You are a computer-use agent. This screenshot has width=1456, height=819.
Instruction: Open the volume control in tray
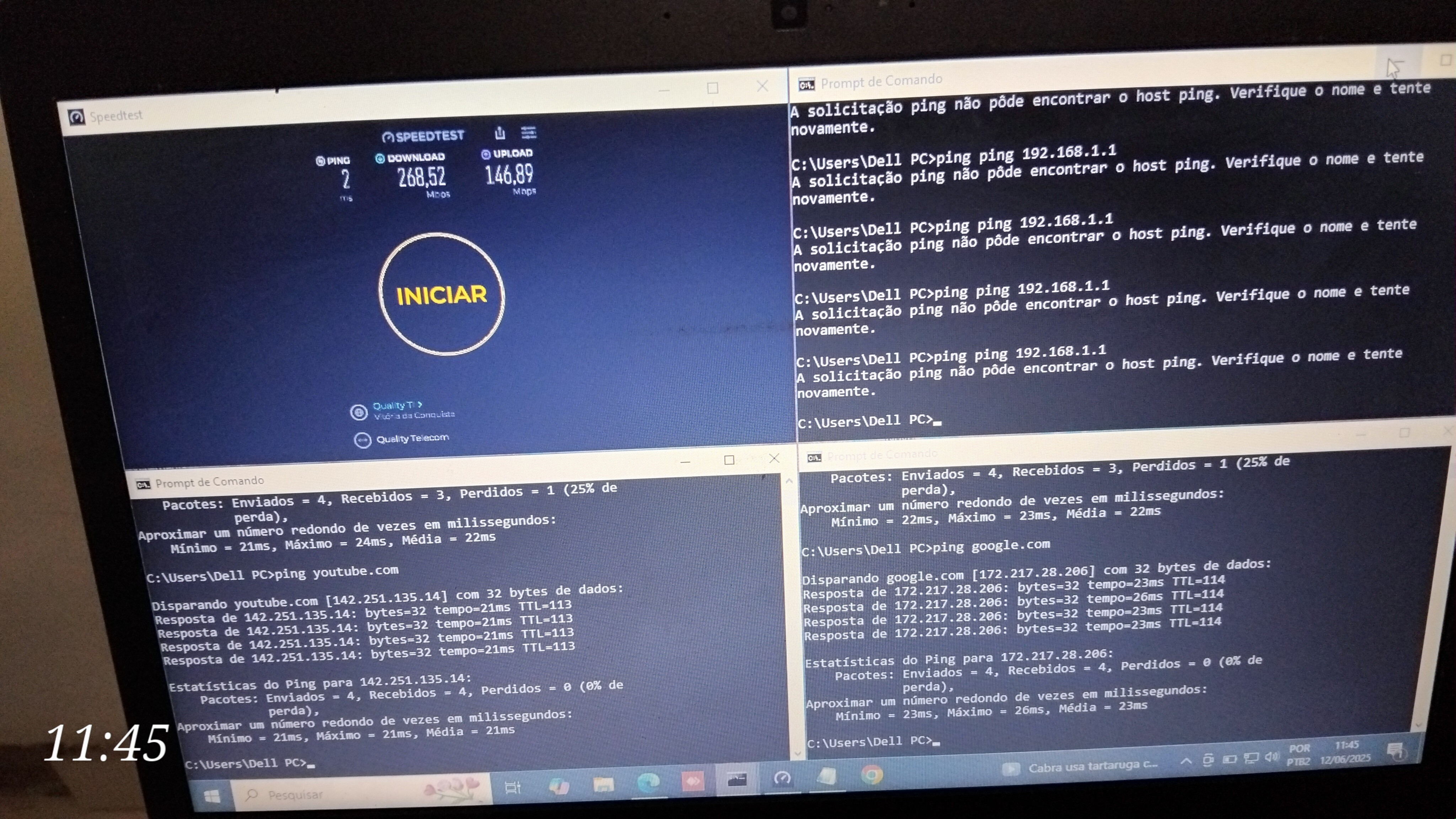click(1272, 757)
